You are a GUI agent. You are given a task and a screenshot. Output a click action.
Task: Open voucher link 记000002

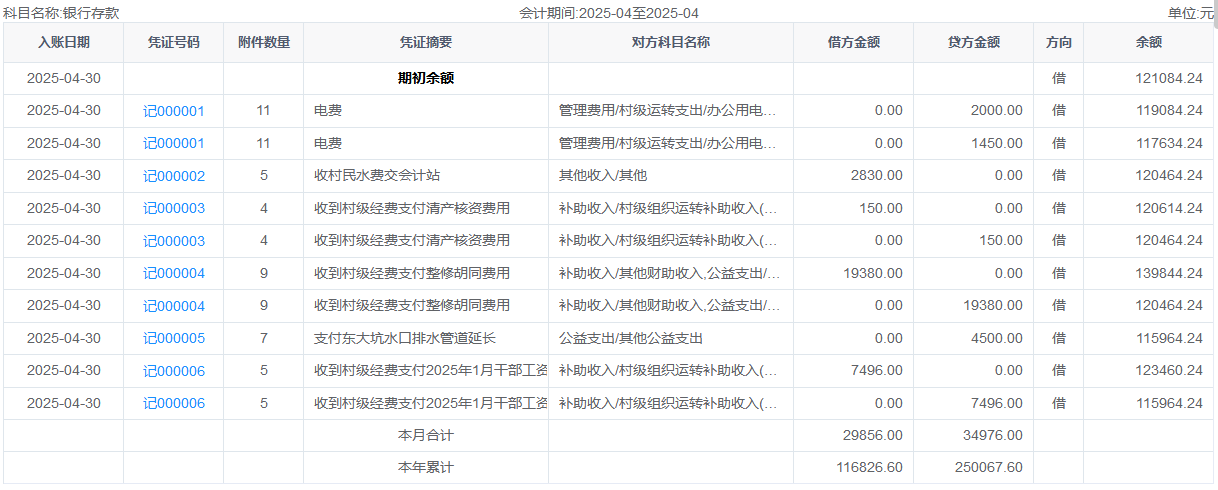173,176
